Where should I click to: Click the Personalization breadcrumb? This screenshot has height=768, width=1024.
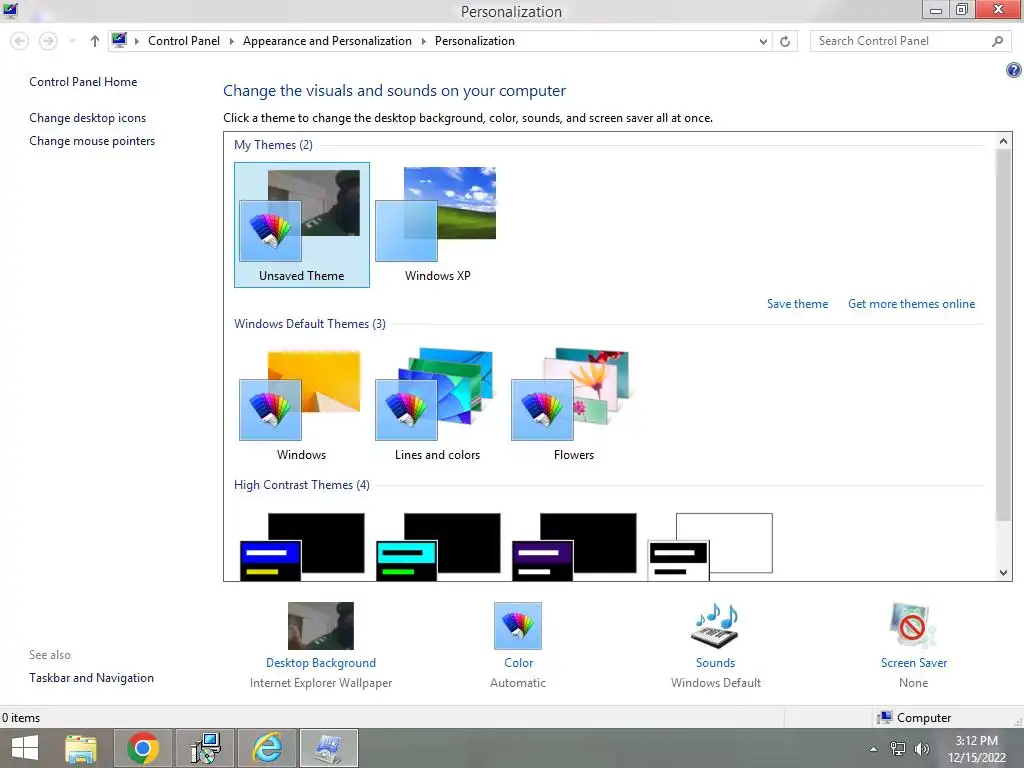[475, 40]
